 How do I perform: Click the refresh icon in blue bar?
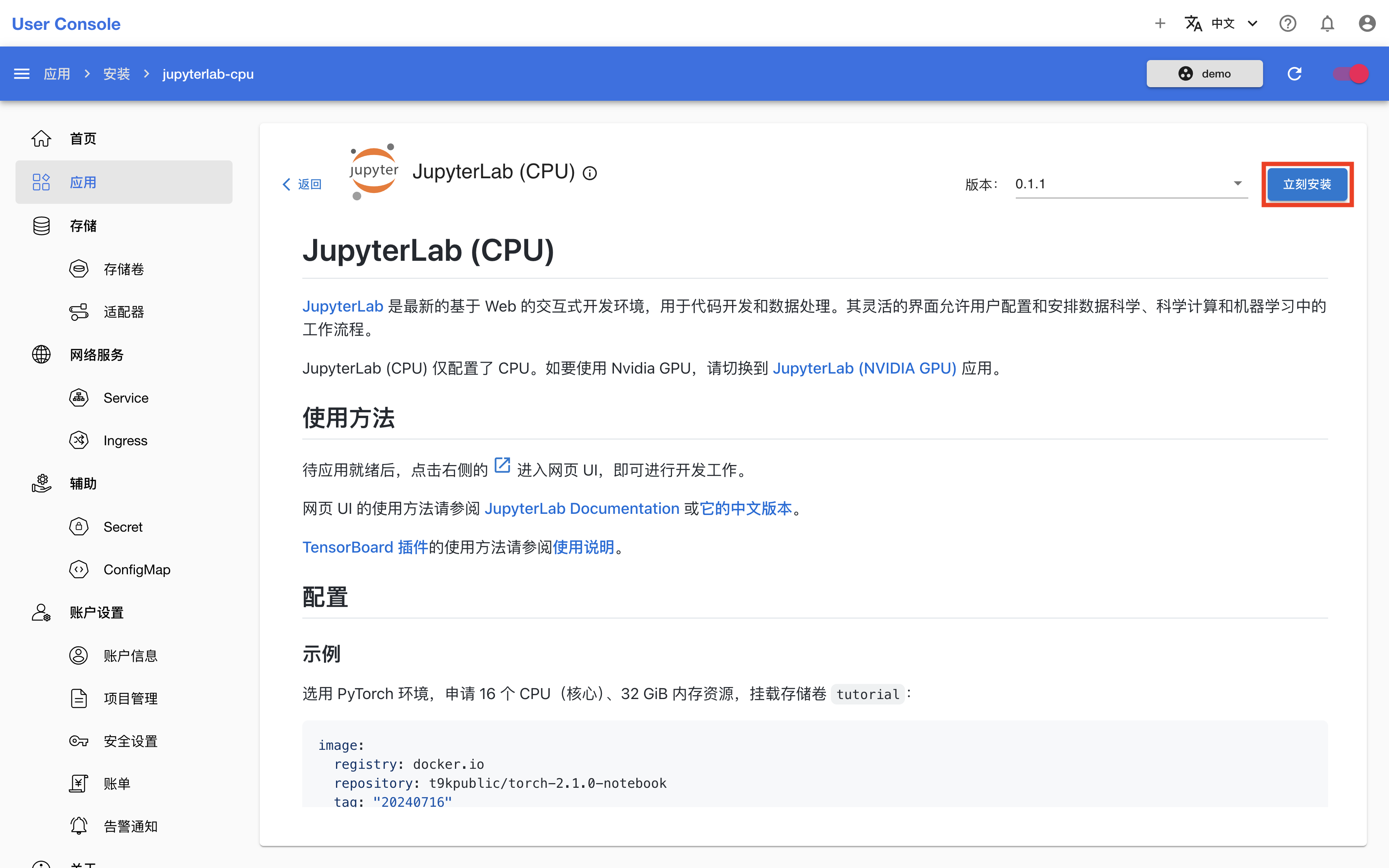1294,74
